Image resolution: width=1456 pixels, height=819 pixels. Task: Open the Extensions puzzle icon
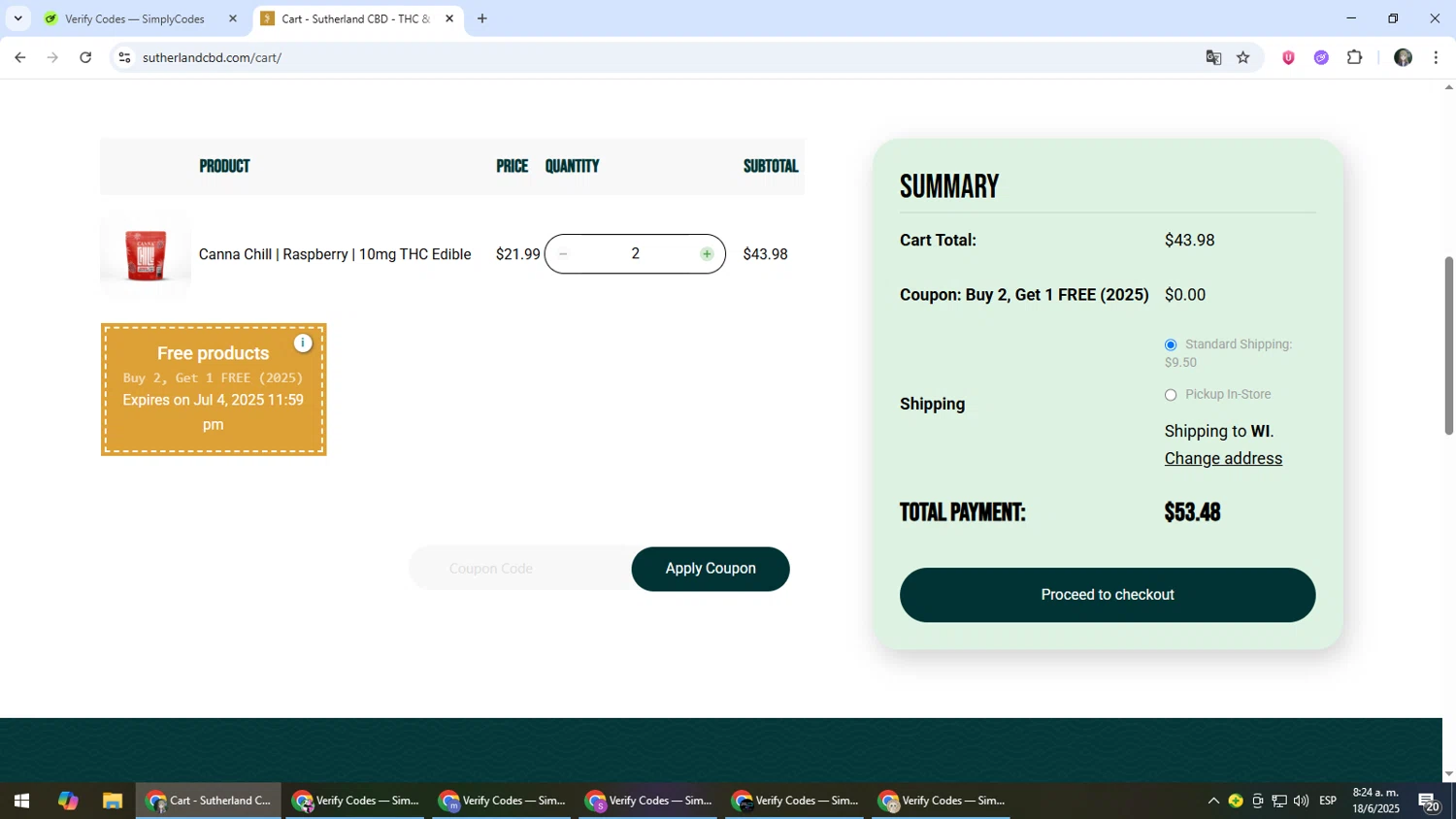[1355, 57]
